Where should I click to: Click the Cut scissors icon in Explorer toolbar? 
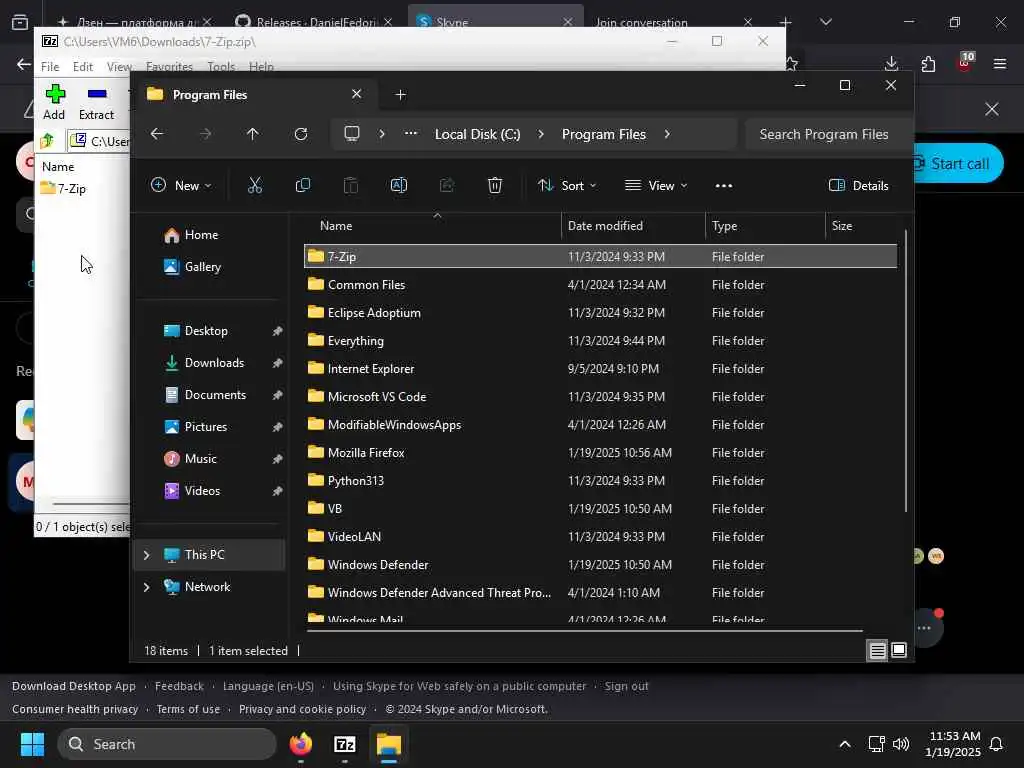(x=255, y=185)
